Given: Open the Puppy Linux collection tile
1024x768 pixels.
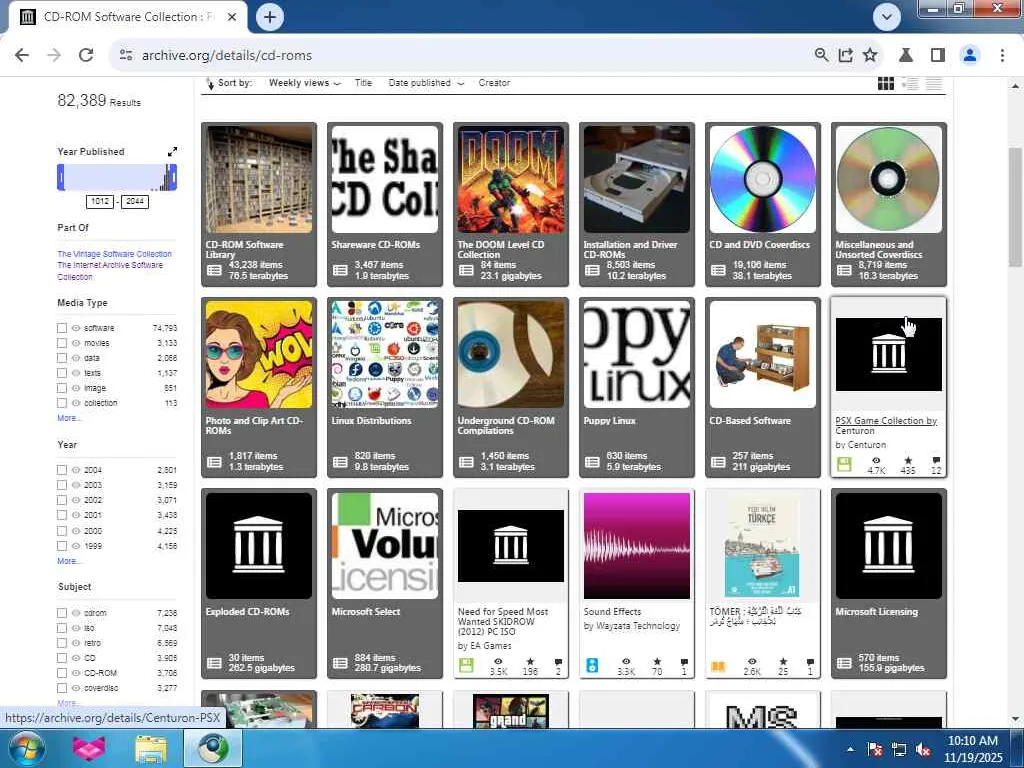Looking at the screenshot, I should [x=637, y=387].
